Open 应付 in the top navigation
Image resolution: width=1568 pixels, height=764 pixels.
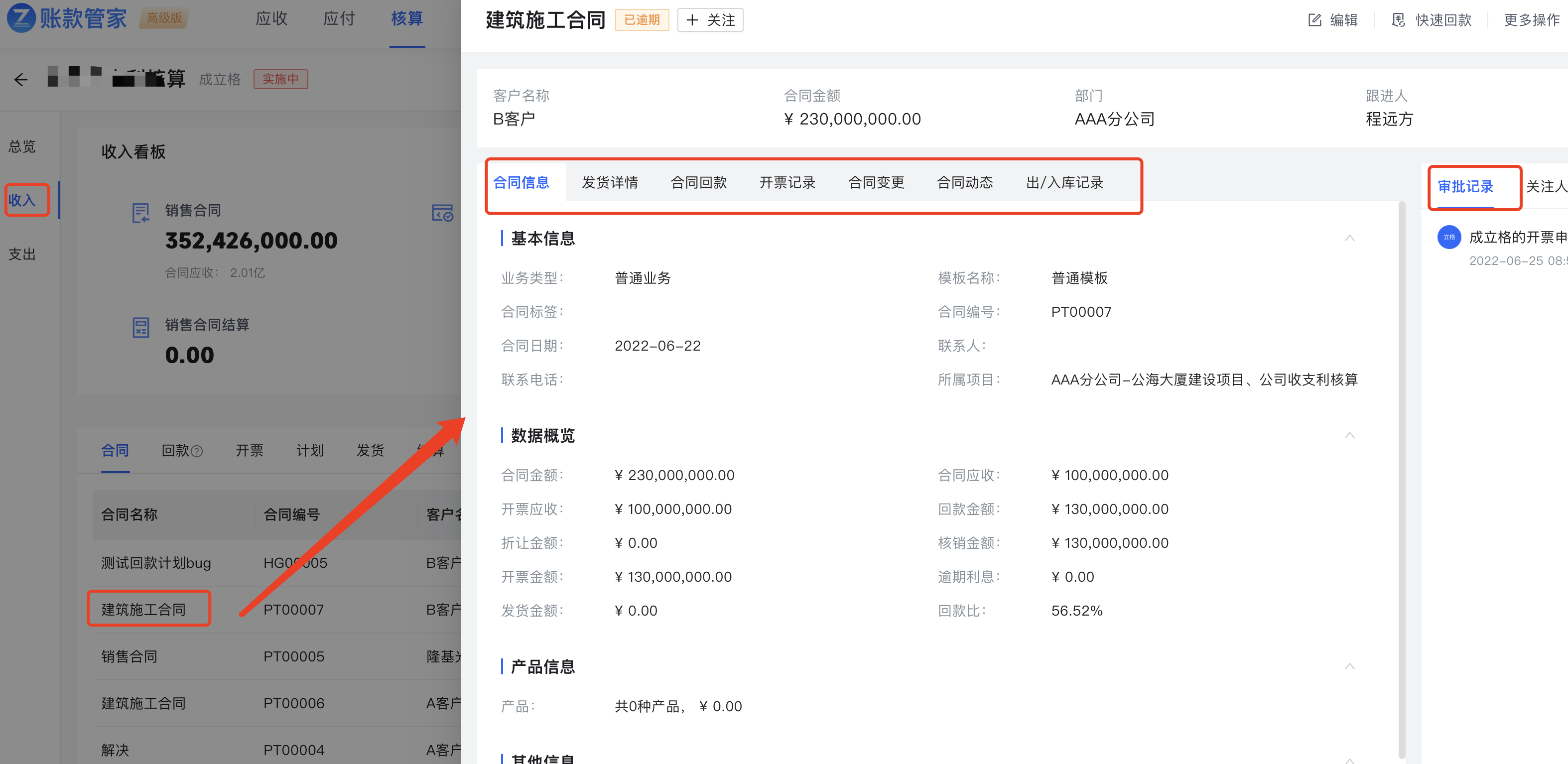pyautogui.click(x=339, y=19)
